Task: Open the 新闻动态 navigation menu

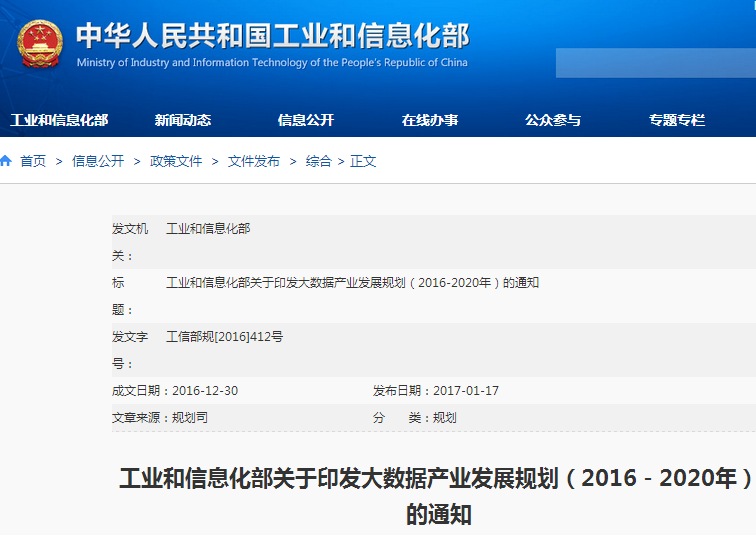Action: (183, 120)
